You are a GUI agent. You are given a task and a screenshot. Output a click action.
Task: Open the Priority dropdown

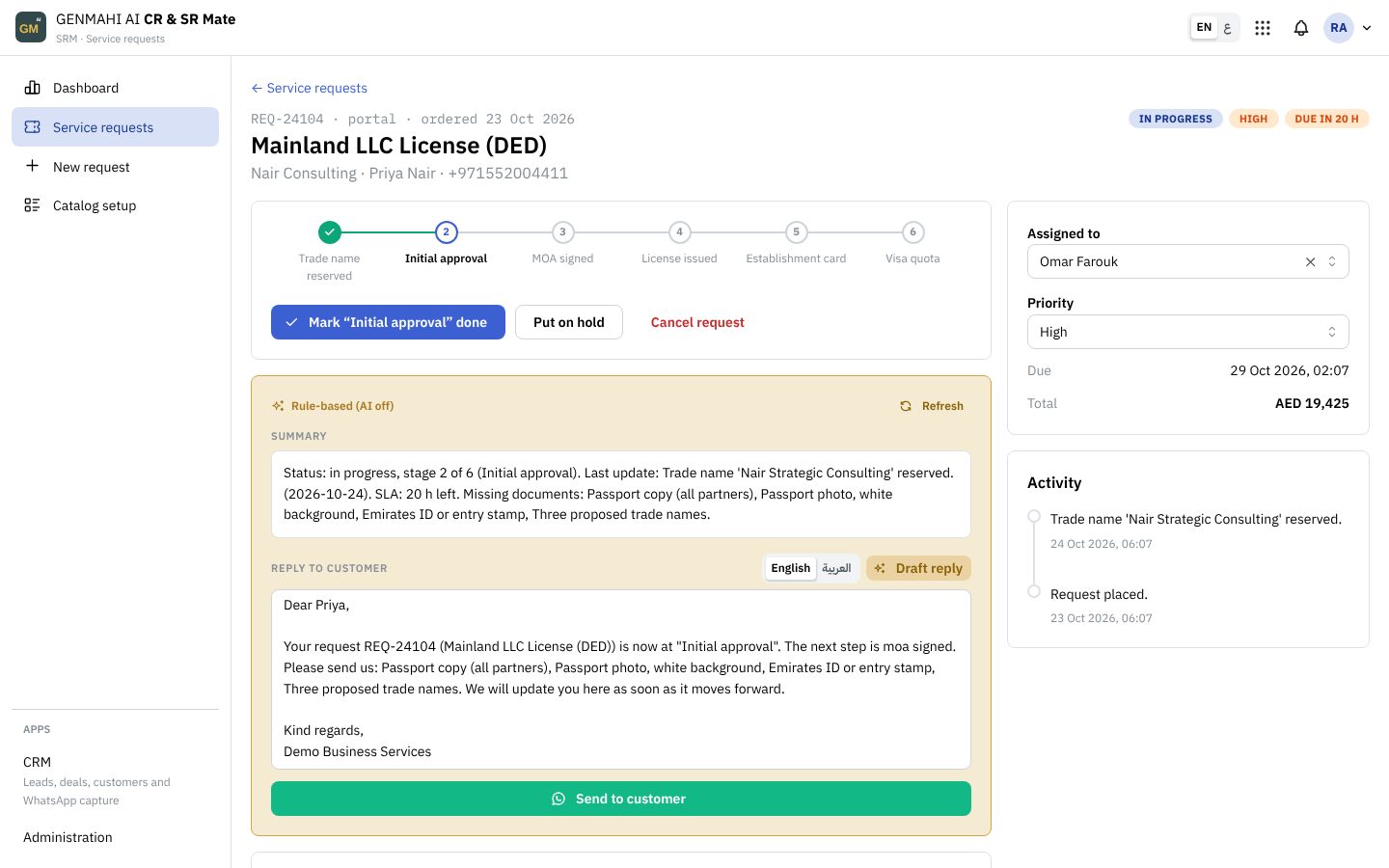click(1188, 332)
